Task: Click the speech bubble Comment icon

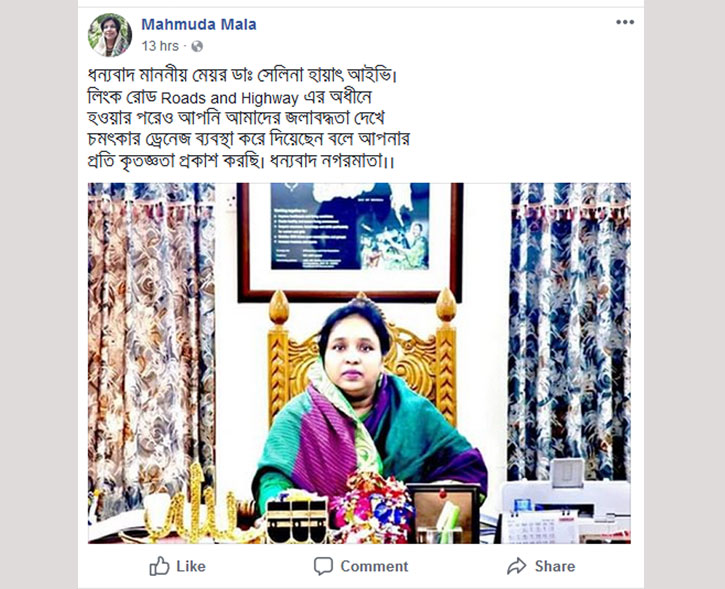Action: pos(323,566)
